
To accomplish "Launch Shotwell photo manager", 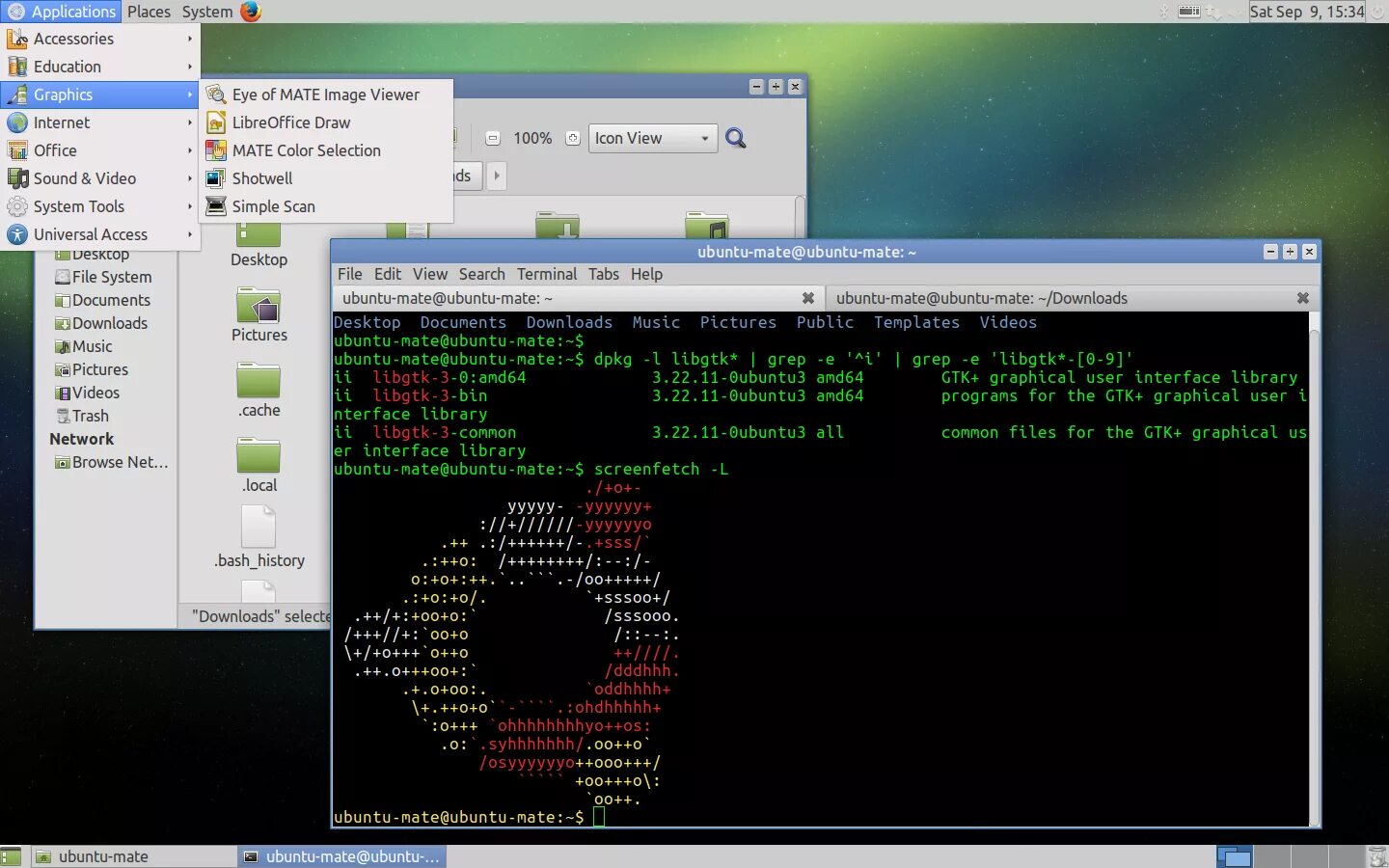I will [326, 178].
